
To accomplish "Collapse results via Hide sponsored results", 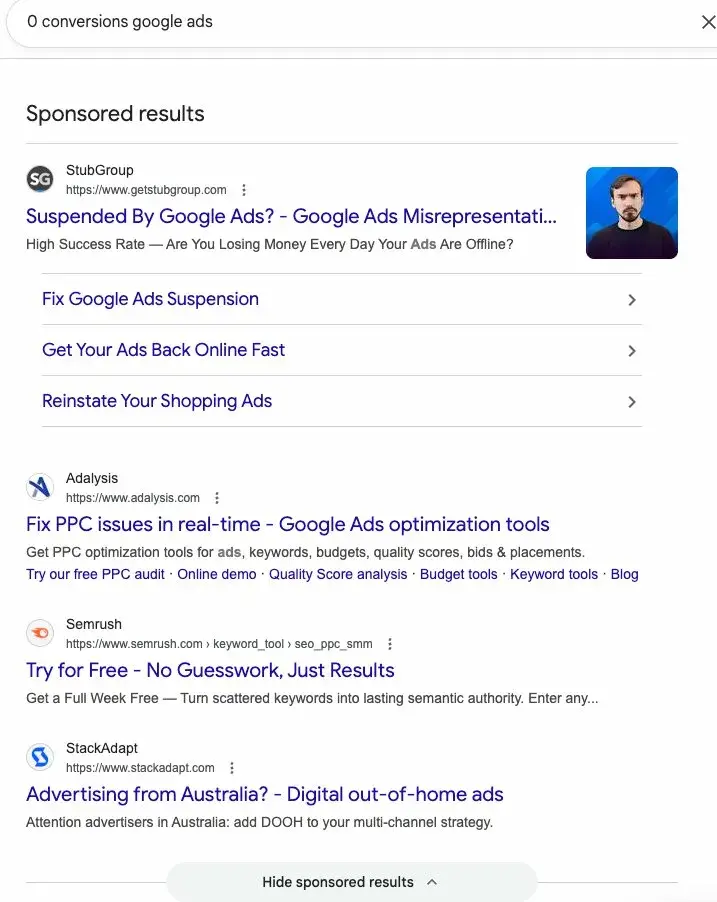I will (x=350, y=881).
